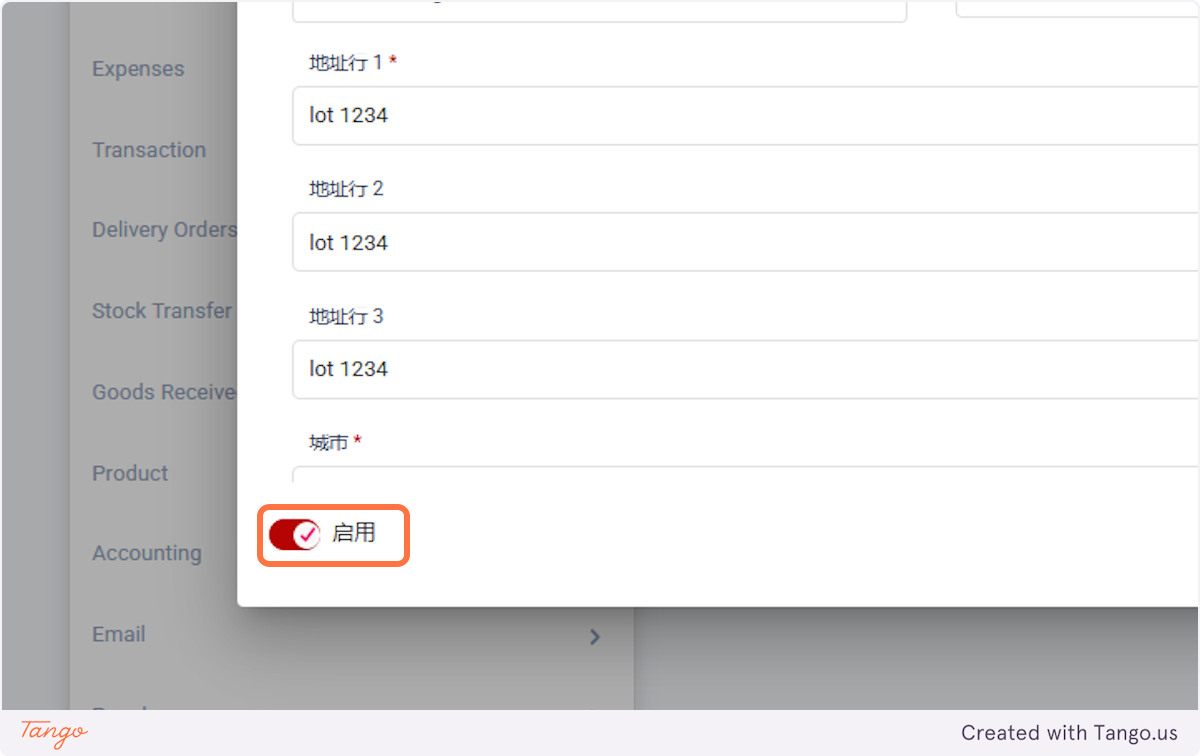Focus the 地址行 1 input field
This screenshot has width=1200, height=756.
pos(745,115)
